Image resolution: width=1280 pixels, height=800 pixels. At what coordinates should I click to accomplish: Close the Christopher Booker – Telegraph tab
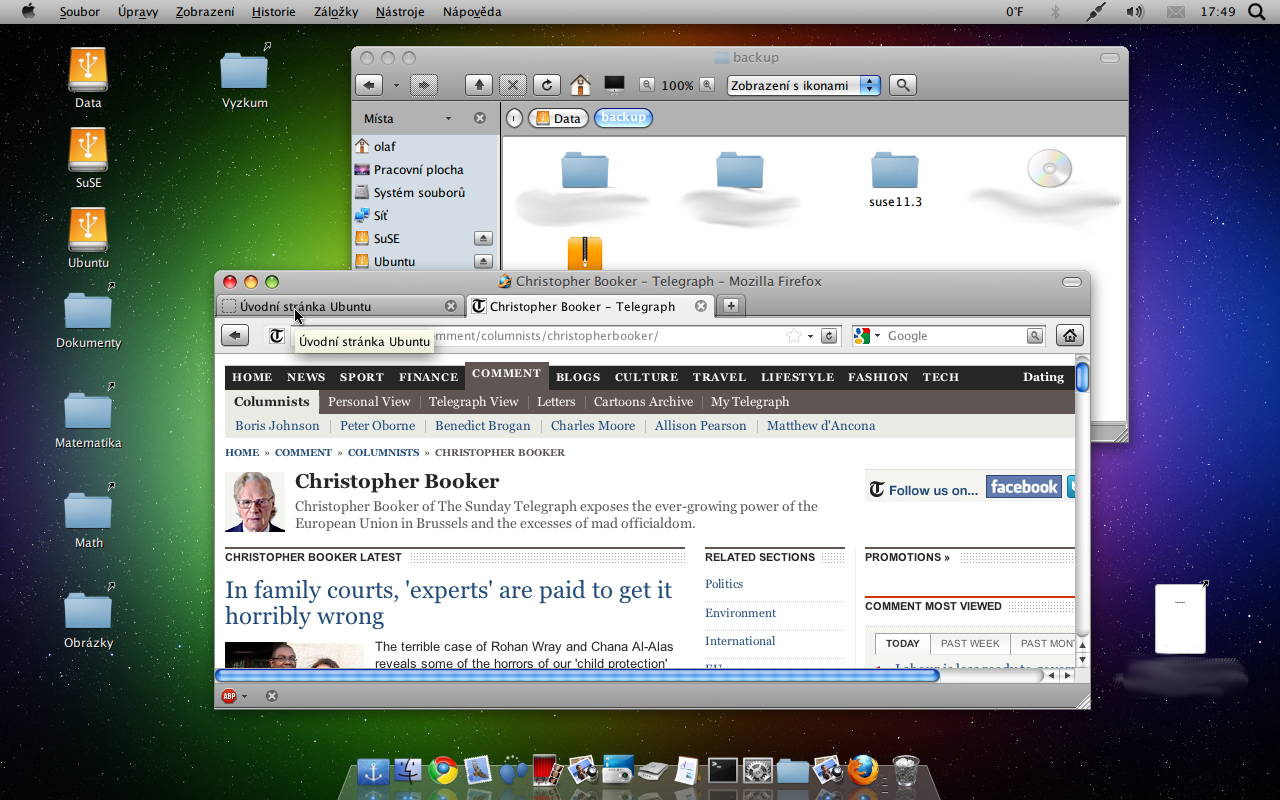point(701,306)
